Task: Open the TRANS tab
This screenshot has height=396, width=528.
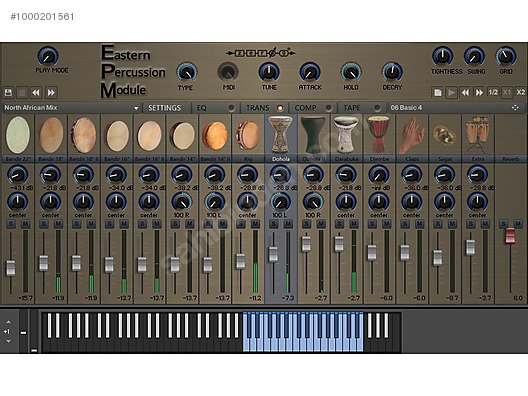Action: point(258,108)
